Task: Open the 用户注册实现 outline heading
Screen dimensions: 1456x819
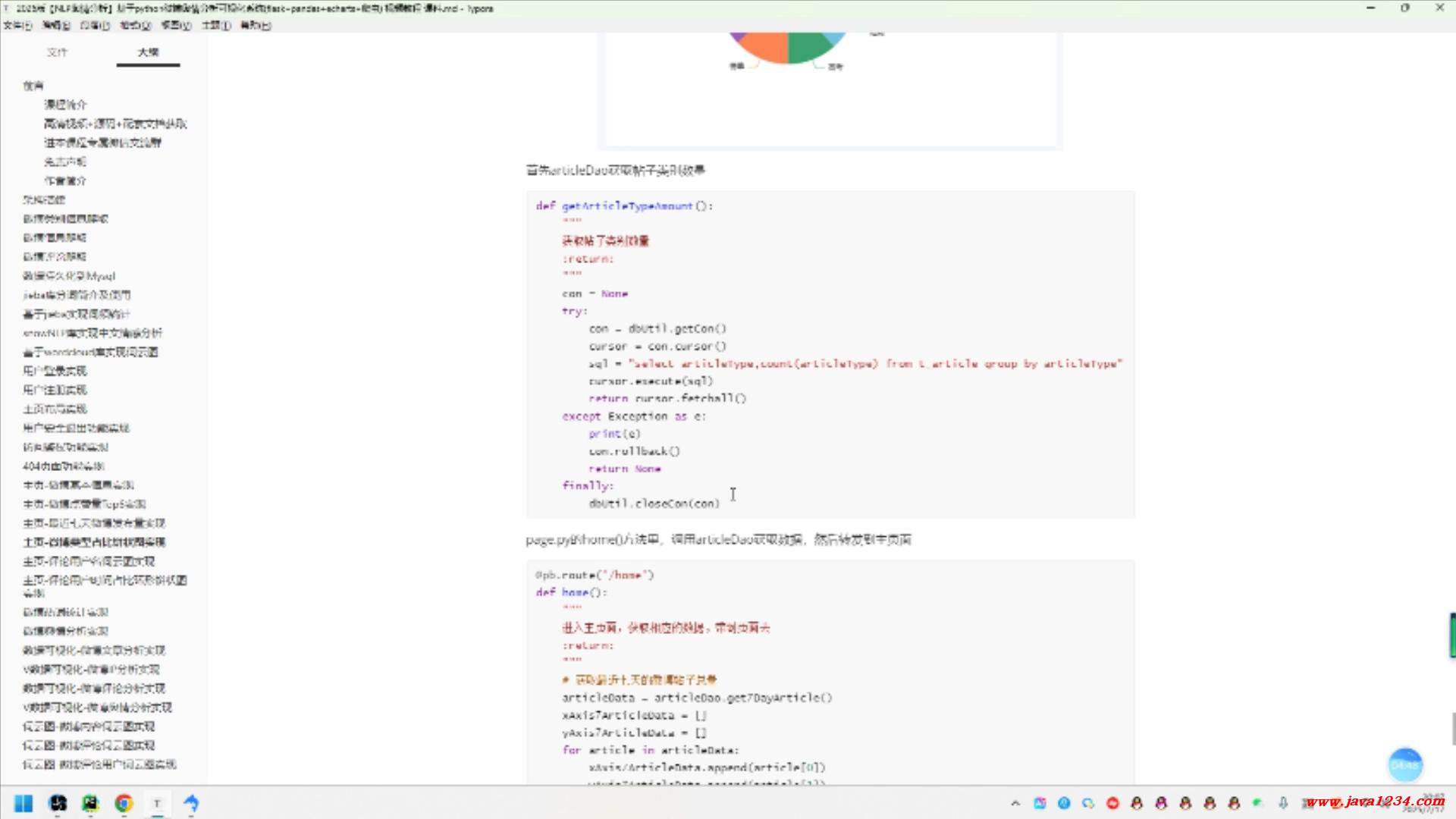Action: (55, 390)
